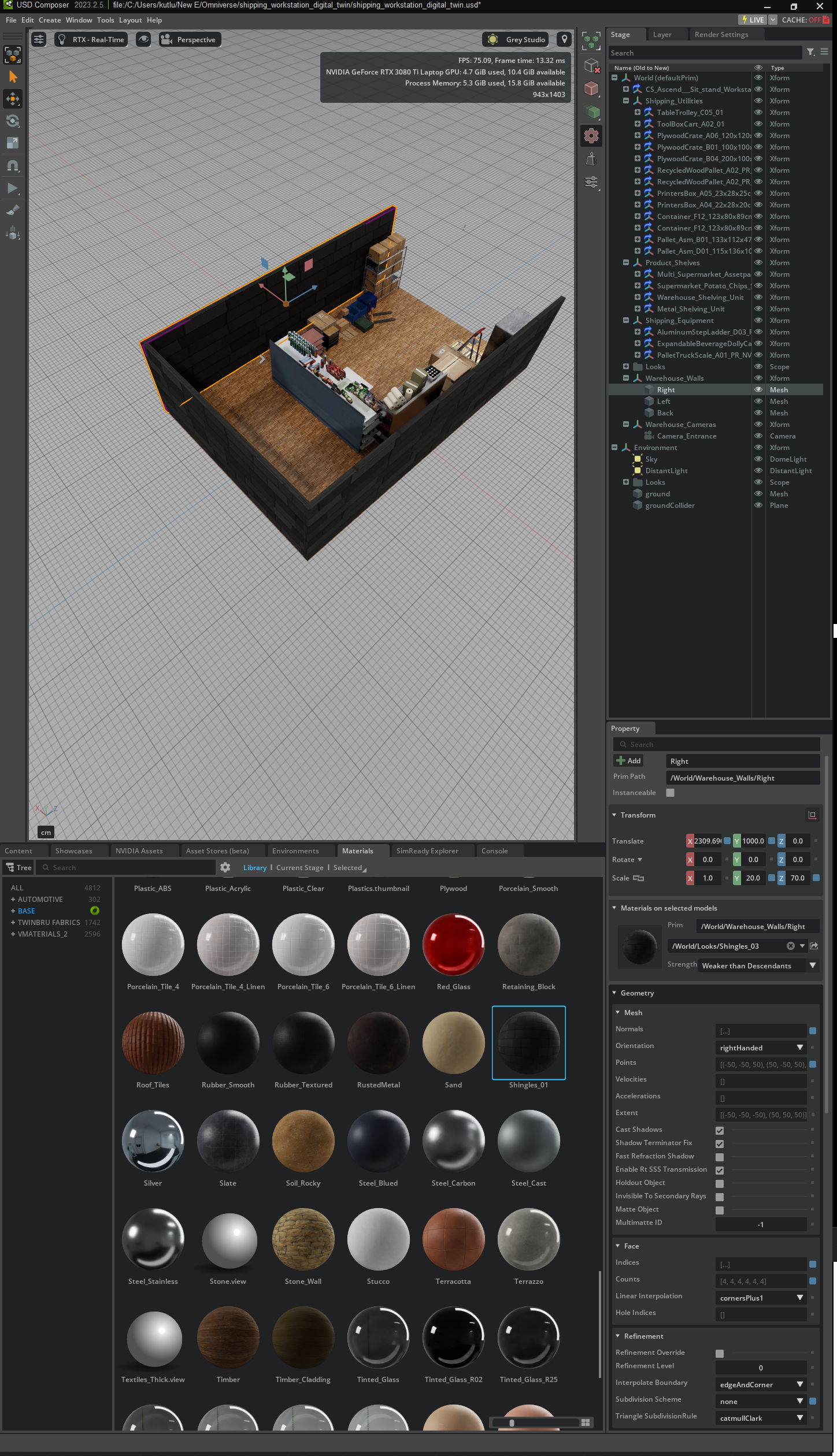This screenshot has height=1456, width=837.
Task: Open the Create menu
Action: click(x=50, y=20)
